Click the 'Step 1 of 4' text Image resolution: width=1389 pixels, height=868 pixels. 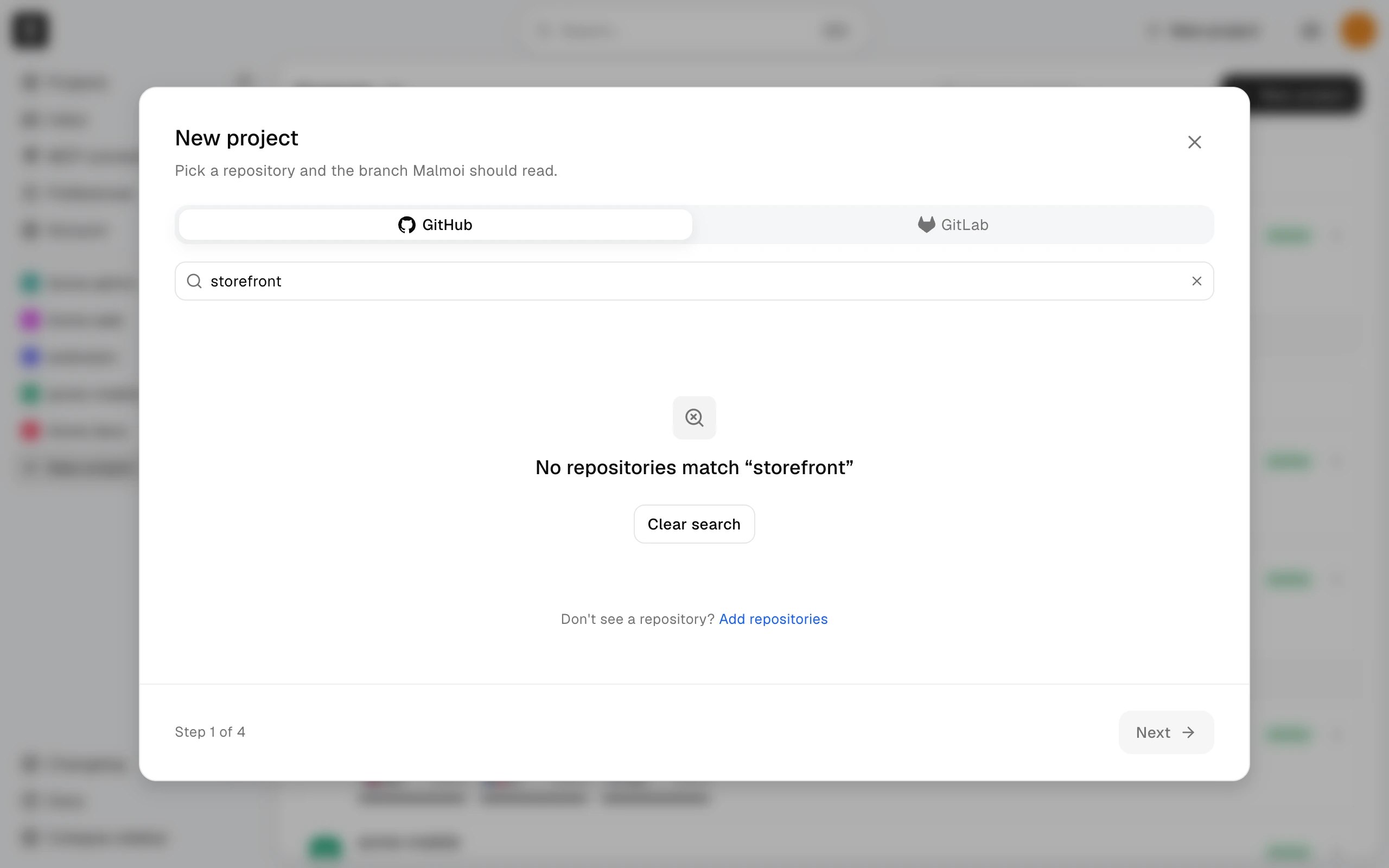click(x=210, y=732)
